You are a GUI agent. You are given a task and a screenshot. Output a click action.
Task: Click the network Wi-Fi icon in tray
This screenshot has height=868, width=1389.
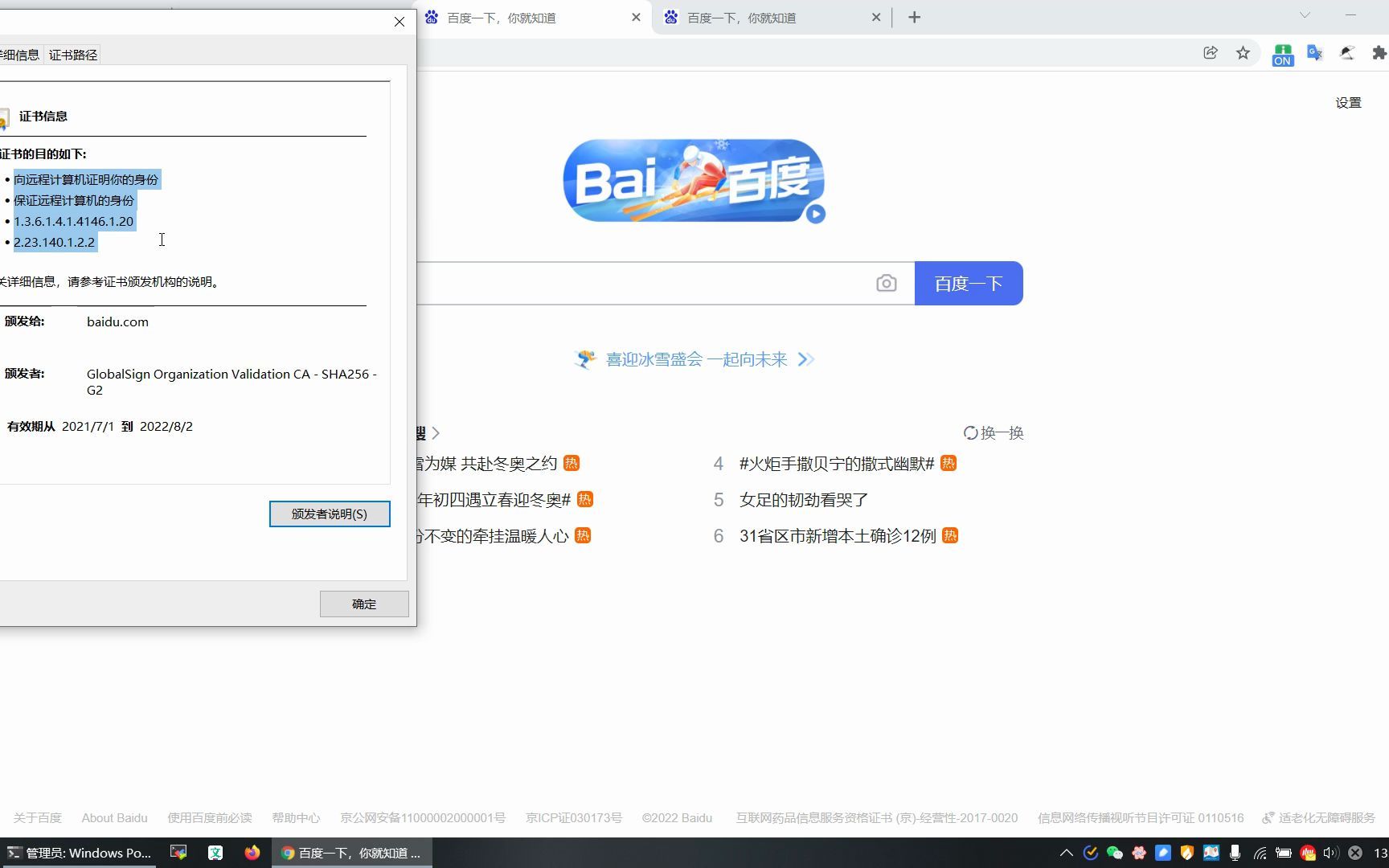tap(1259, 853)
